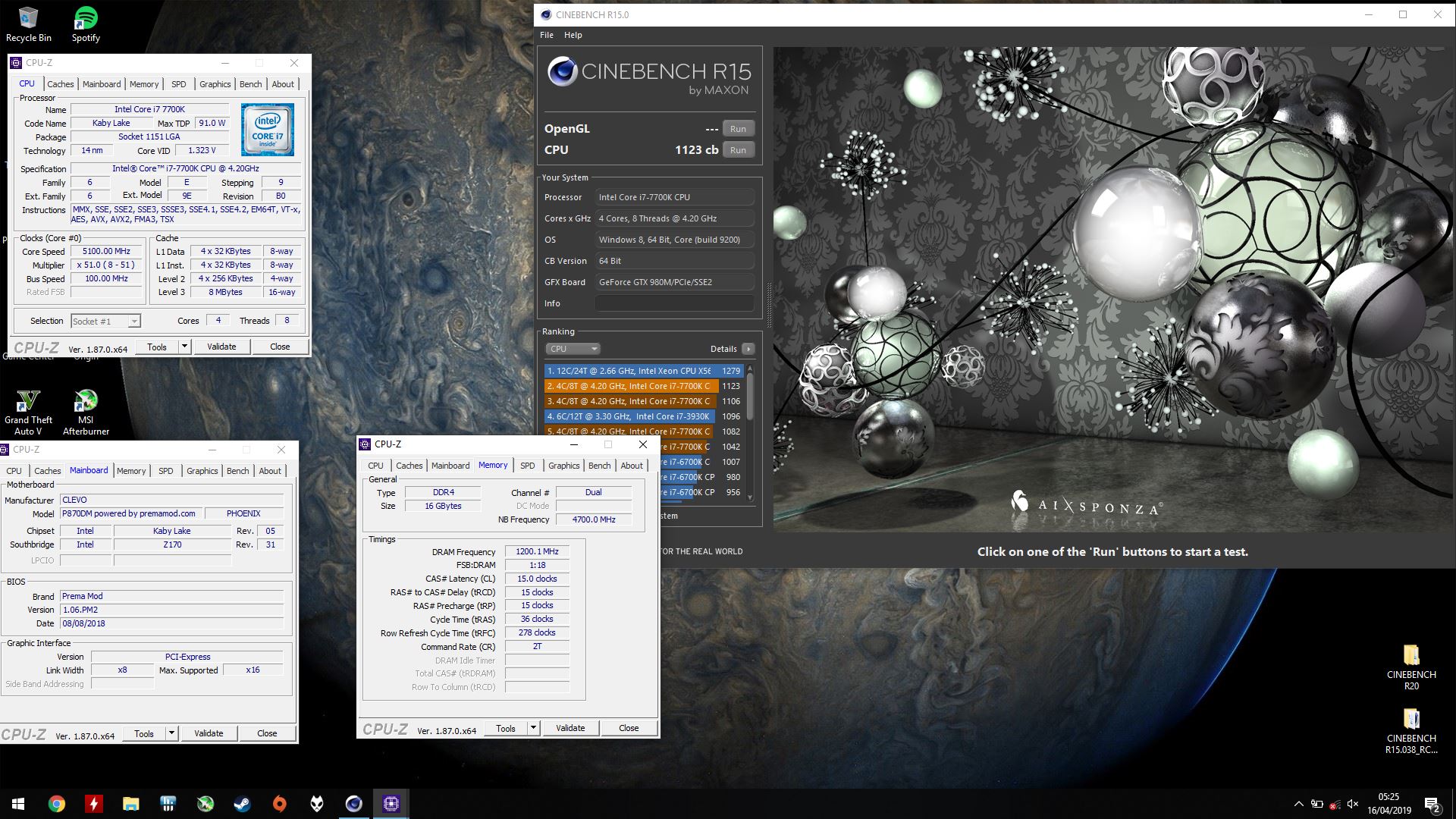Click the 1123 cb CPU score
The height and width of the screenshot is (819, 1456).
(696, 150)
